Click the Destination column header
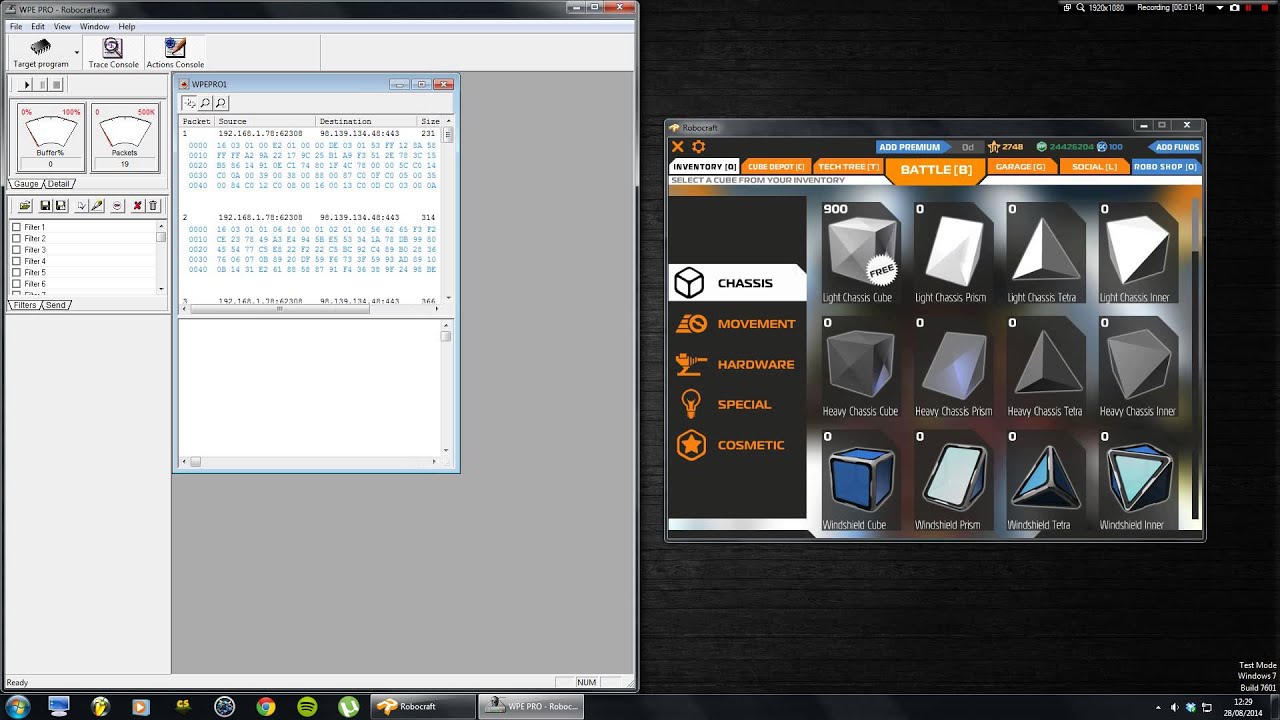This screenshot has height=720, width=1280. pyautogui.click(x=367, y=121)
